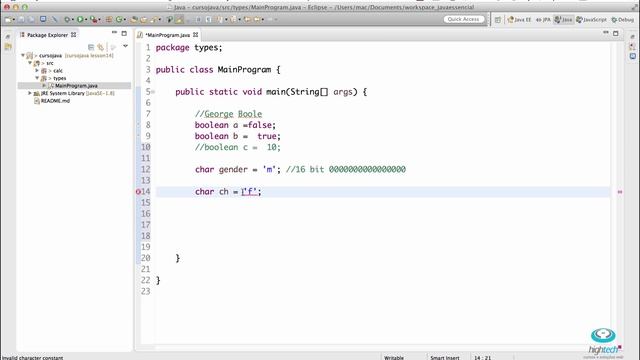Screen dimensions: 640x360
Task: Click the Run Last Tool red-briefcase icon
Action: click(x=93, y=20)
